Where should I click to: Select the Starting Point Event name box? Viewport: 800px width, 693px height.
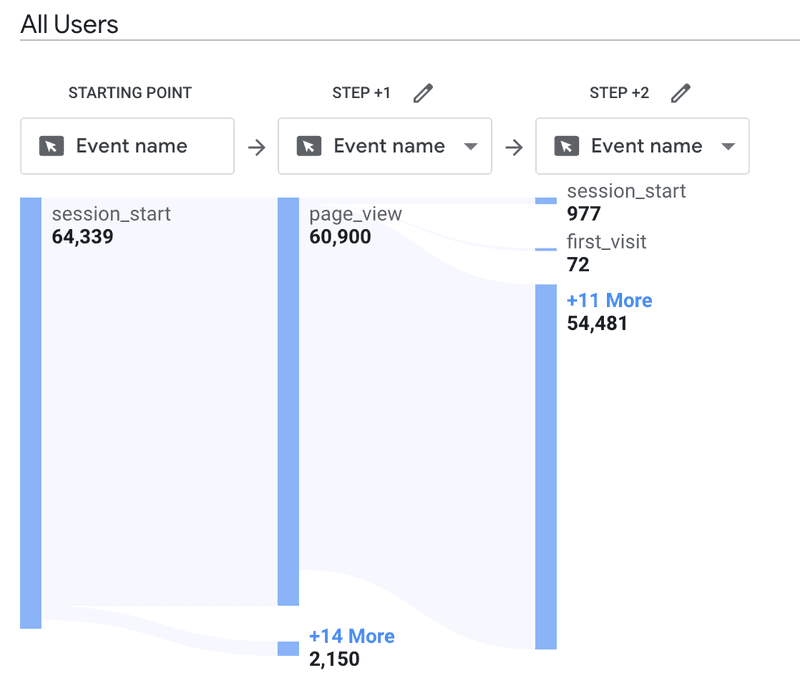tap(127, 146)
